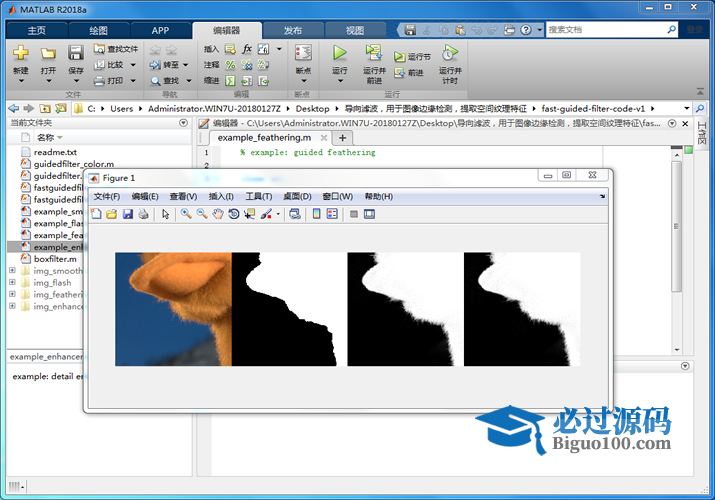Save figure with disk icon in Figure 1
715x500 pixels.
pyautogui.click(x=128, y=214)
